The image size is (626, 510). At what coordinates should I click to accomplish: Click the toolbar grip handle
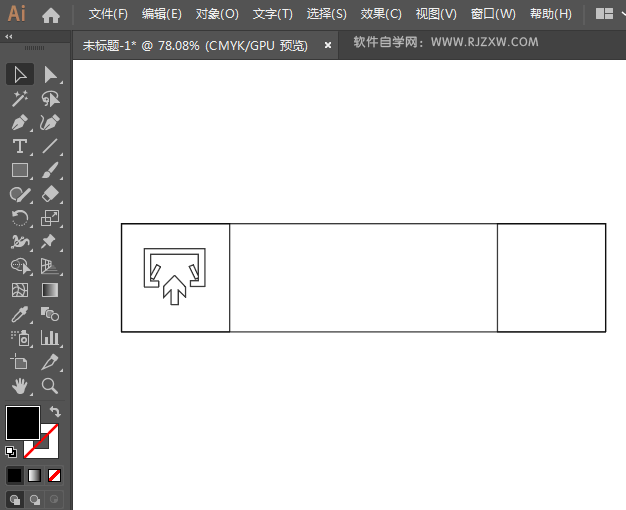point(35,48)
